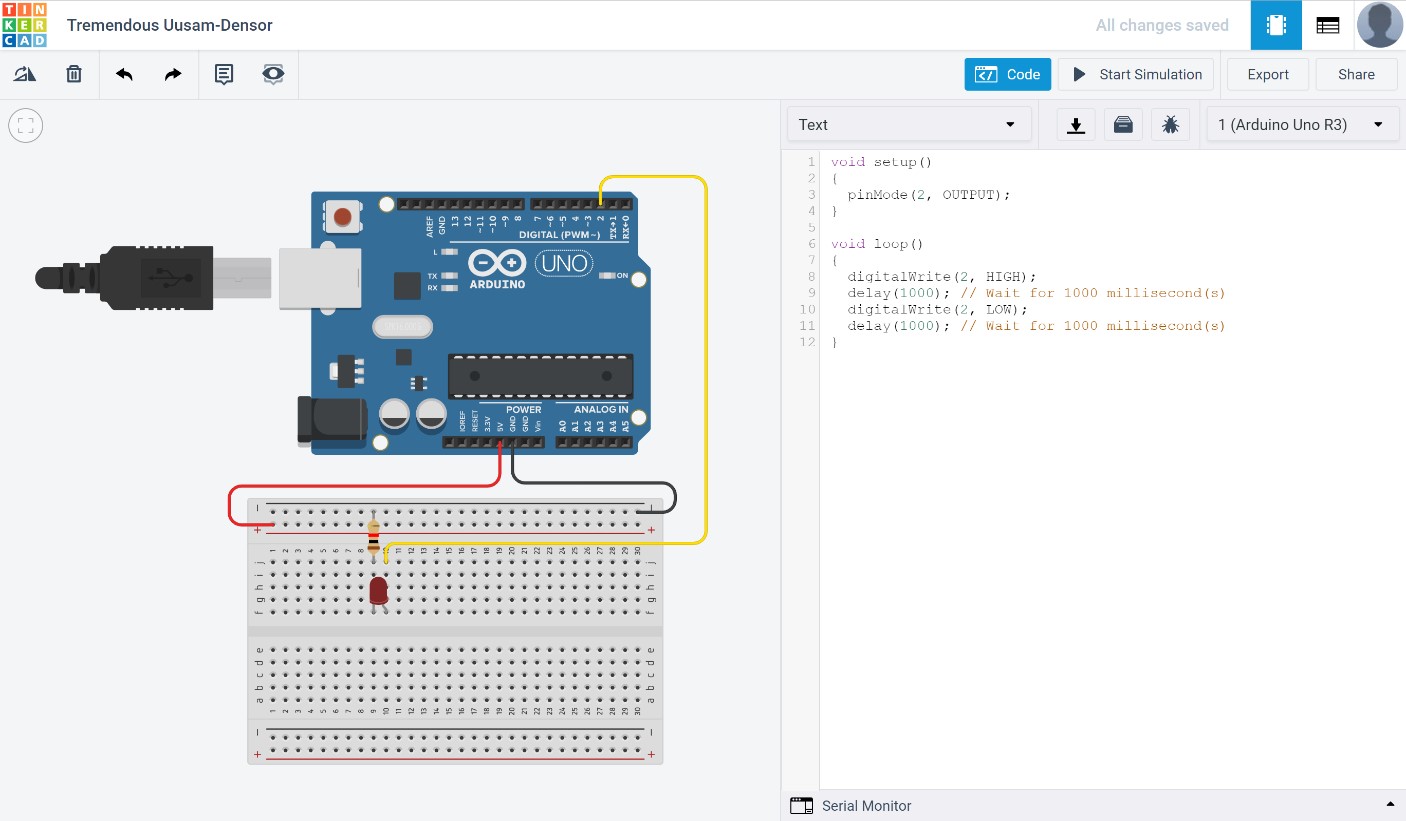Click code line digitalWrite(2, HIGH);
The height and width of the screenshot is (821, 1406).
pyautogui.click(x=942, y=276)
